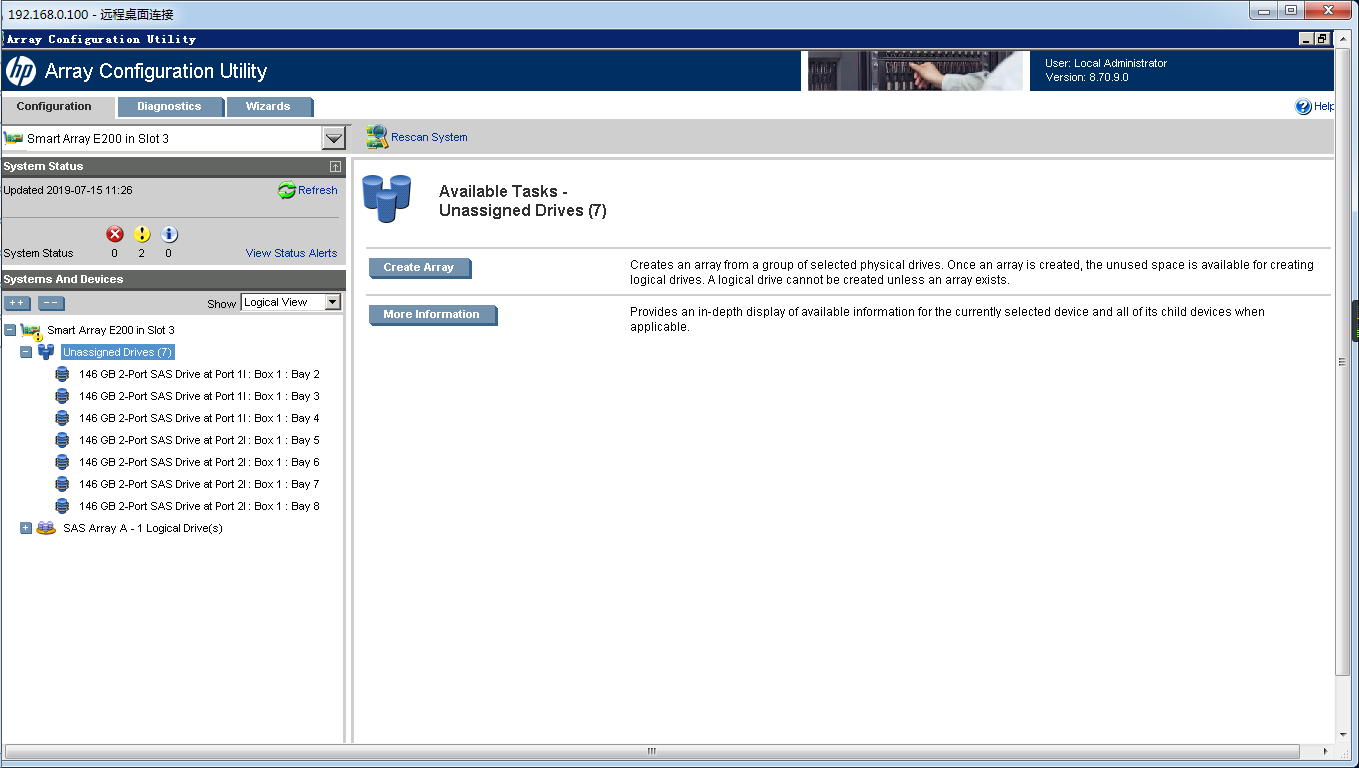Select SAS drive at Port 2I Bay 7
The image size is (1359, 768).
[200, 484]
